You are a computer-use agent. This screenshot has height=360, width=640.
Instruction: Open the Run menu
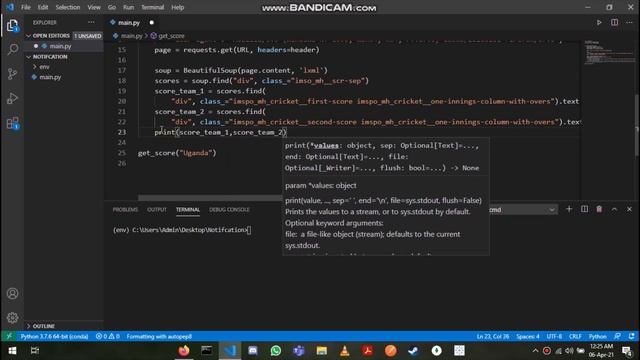[128, 7]
